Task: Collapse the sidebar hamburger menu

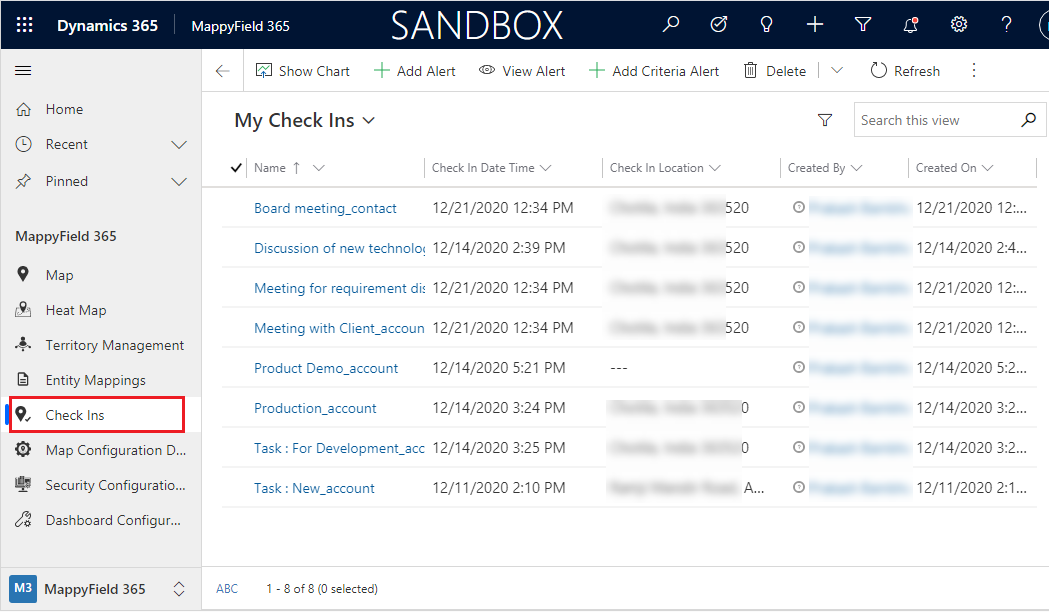Action: pyautogui.click(x=23, y=70)
